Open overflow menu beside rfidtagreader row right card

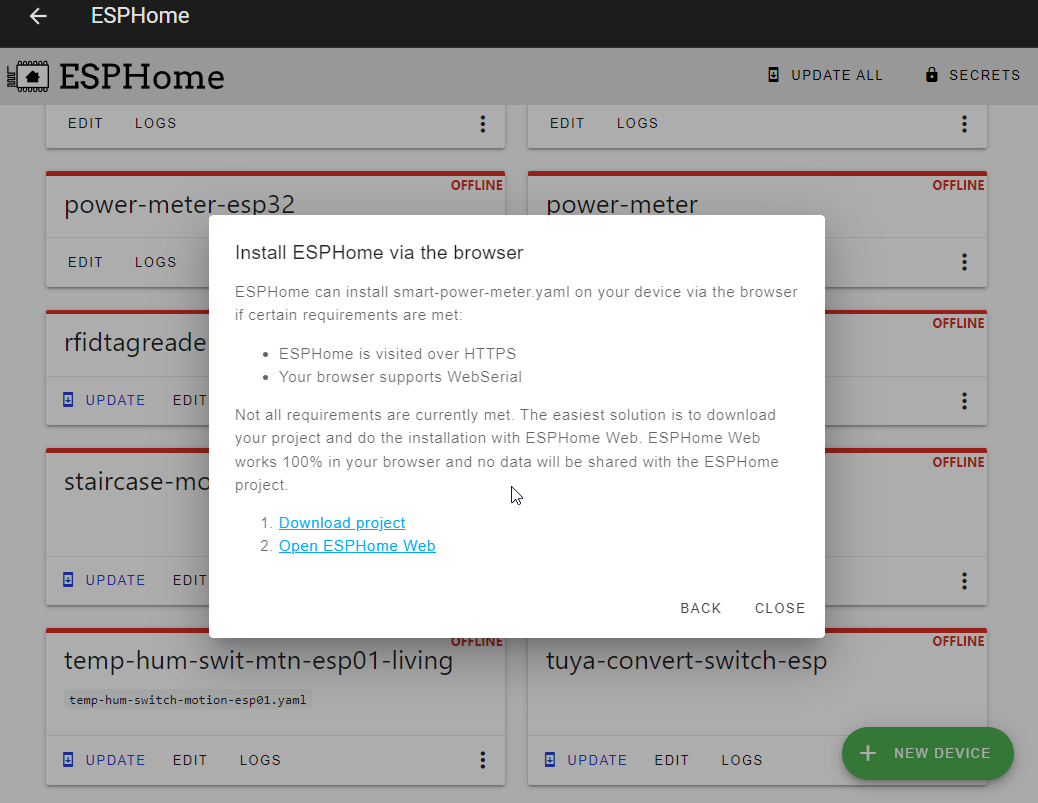(x=965, y=401)
